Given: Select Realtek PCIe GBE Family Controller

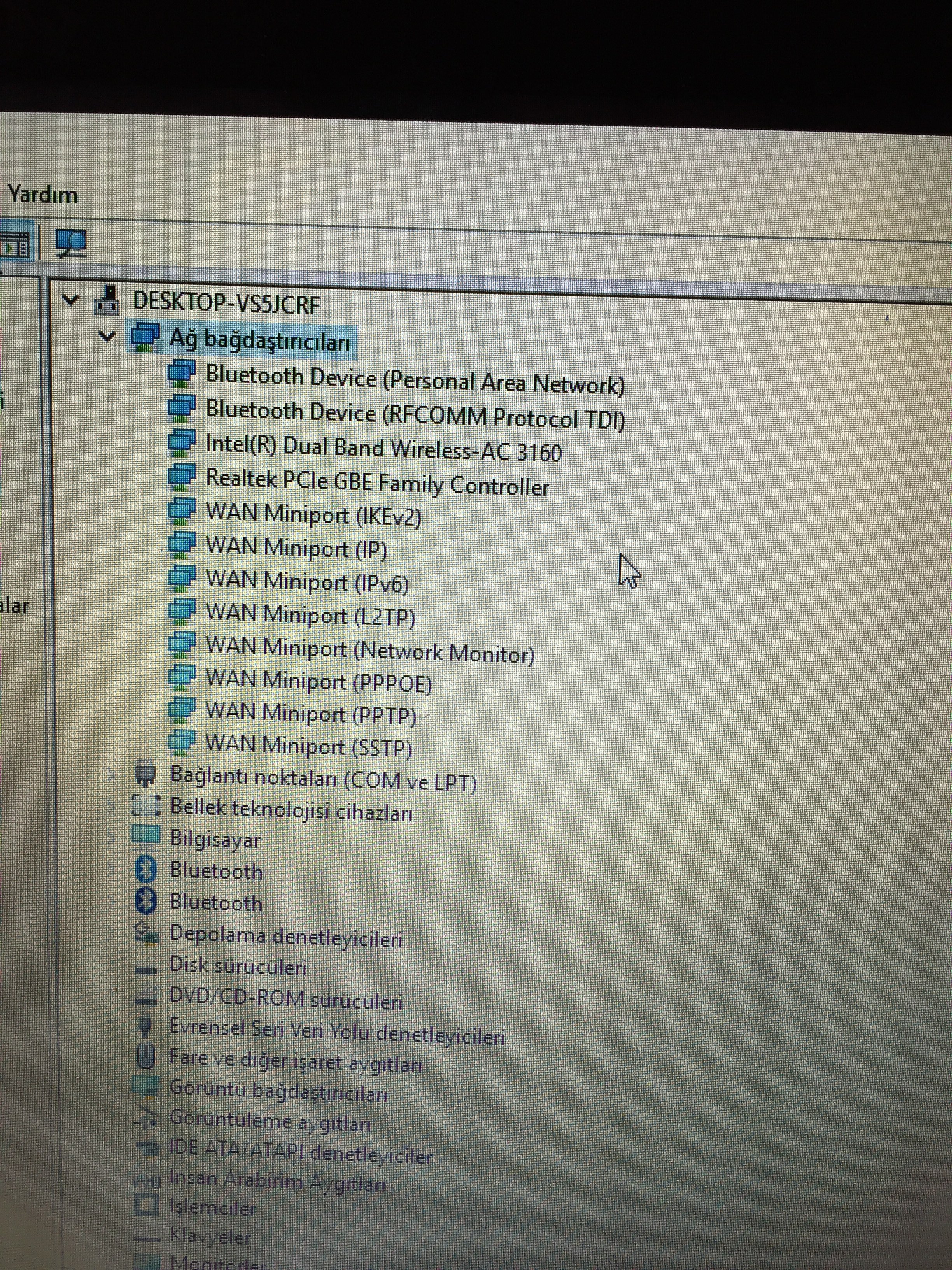Looking at the screenshot, I should 377,482.
